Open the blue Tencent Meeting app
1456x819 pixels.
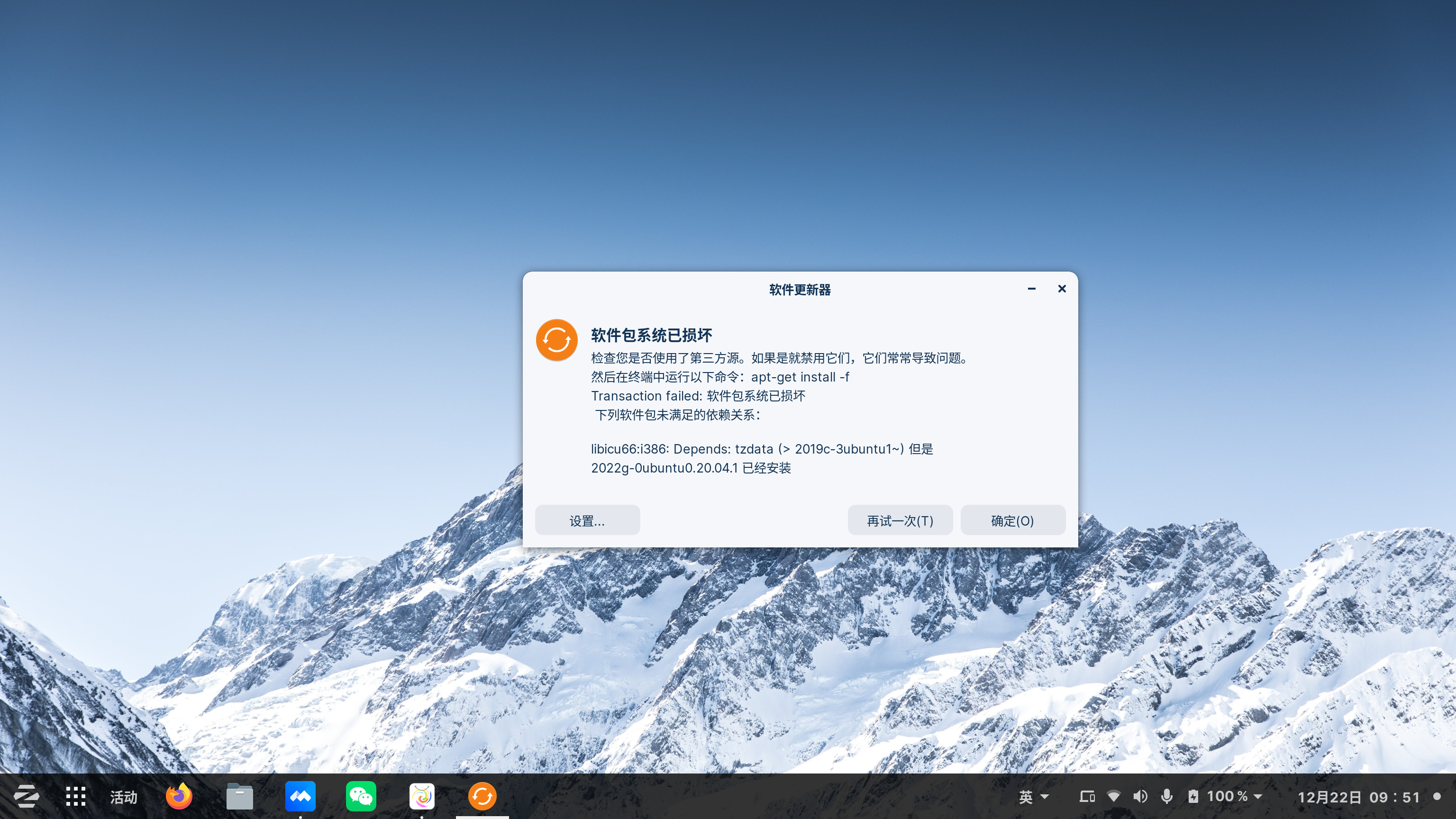[300, 796]
